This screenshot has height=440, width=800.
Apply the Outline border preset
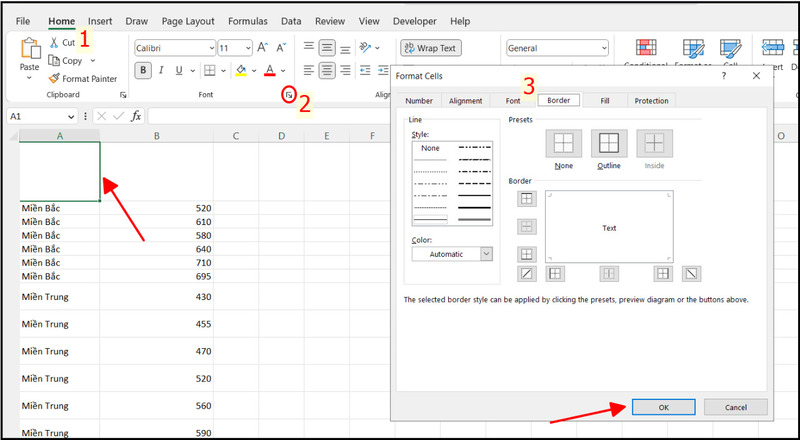pyautogui.click(x=608, y=144)
